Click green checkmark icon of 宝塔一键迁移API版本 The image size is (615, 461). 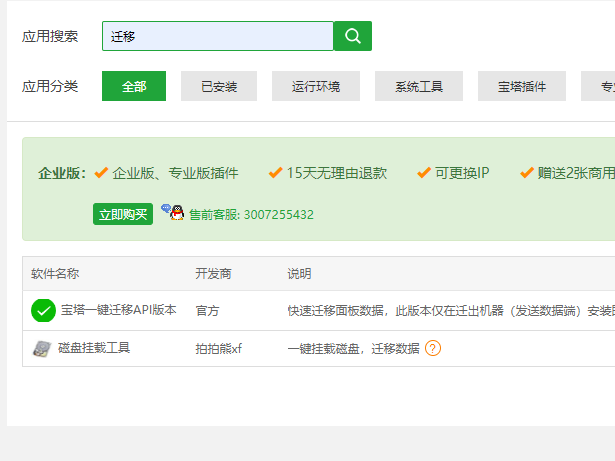[x=44, y=310]
